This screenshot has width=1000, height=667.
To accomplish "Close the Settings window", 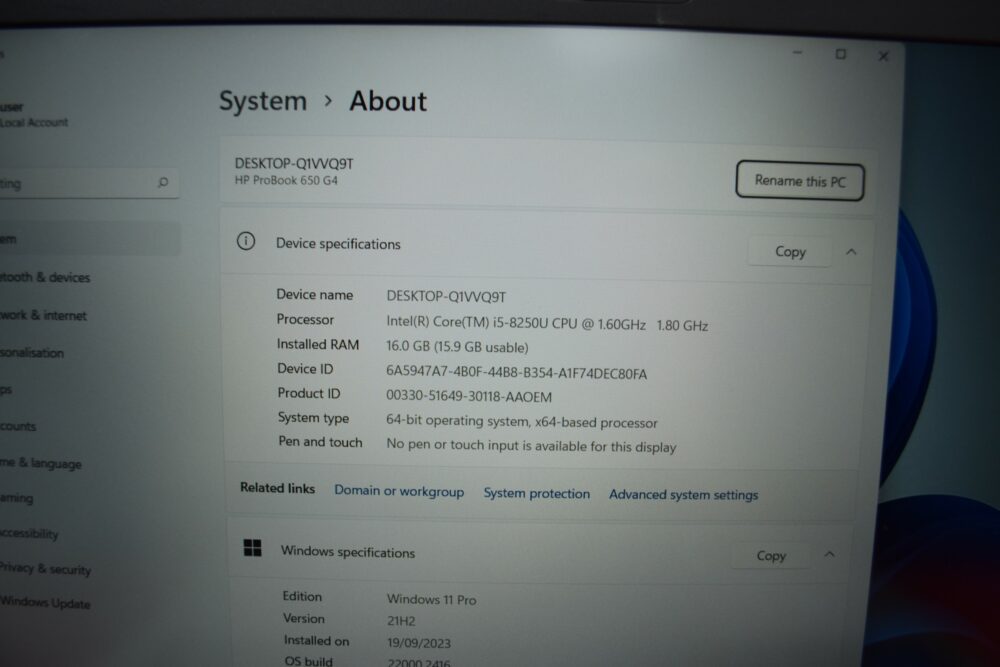I will [883, 56].
